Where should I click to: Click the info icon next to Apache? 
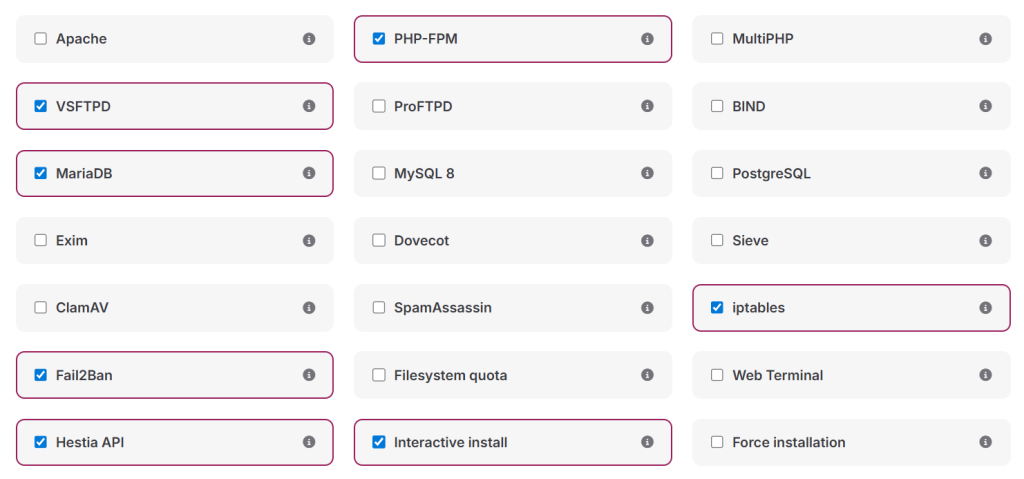point(309,39)
